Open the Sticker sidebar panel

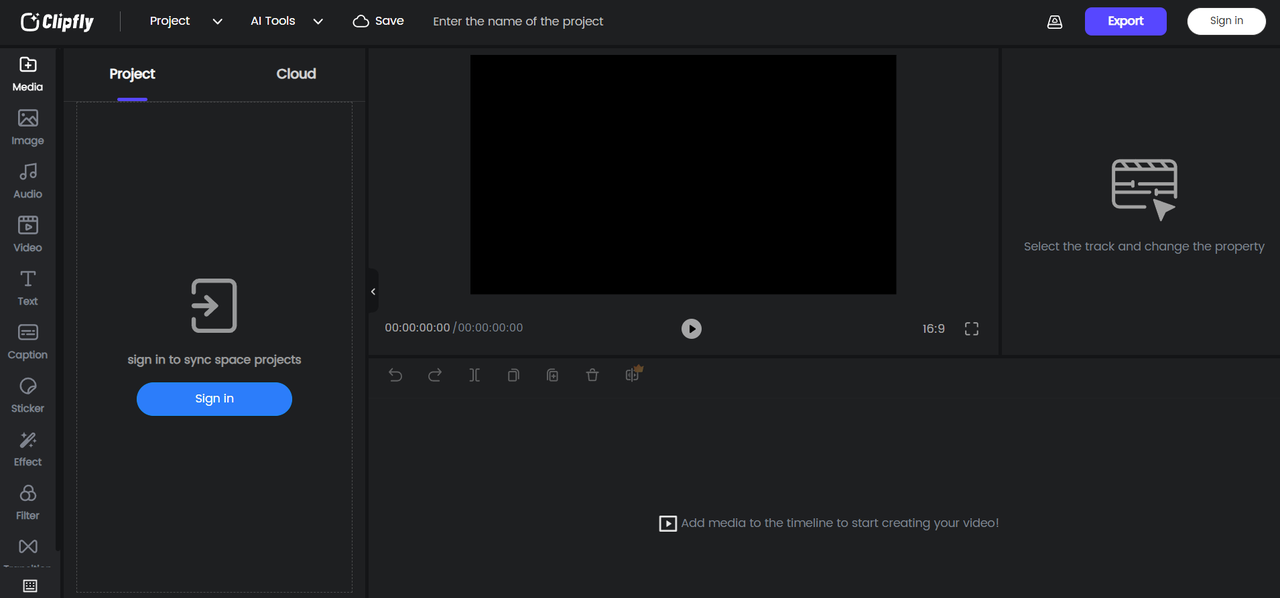tap(28, 395)
